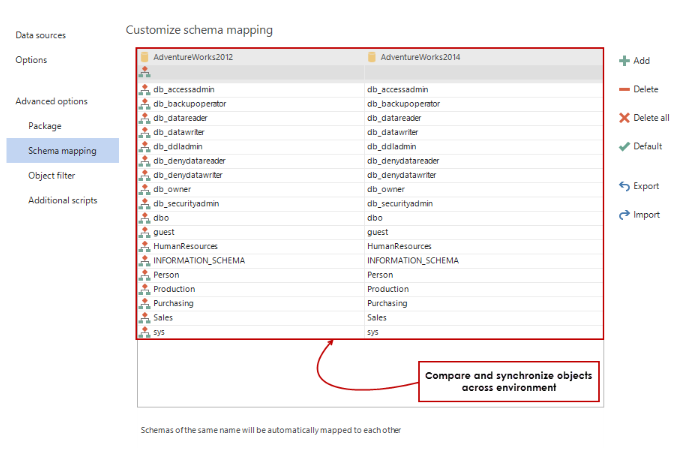Image resolution: width=686 pixels, height=452 pixels.
Task: Click schema icon beside db_ddladmin
Action: (144, 147)
